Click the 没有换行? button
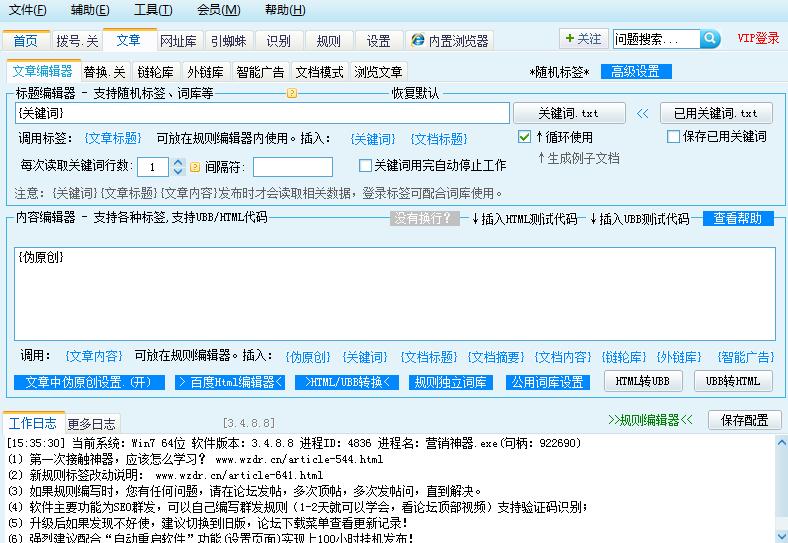Image resolution: width=788 pixels, height=543 pixels. click(424, 218)
